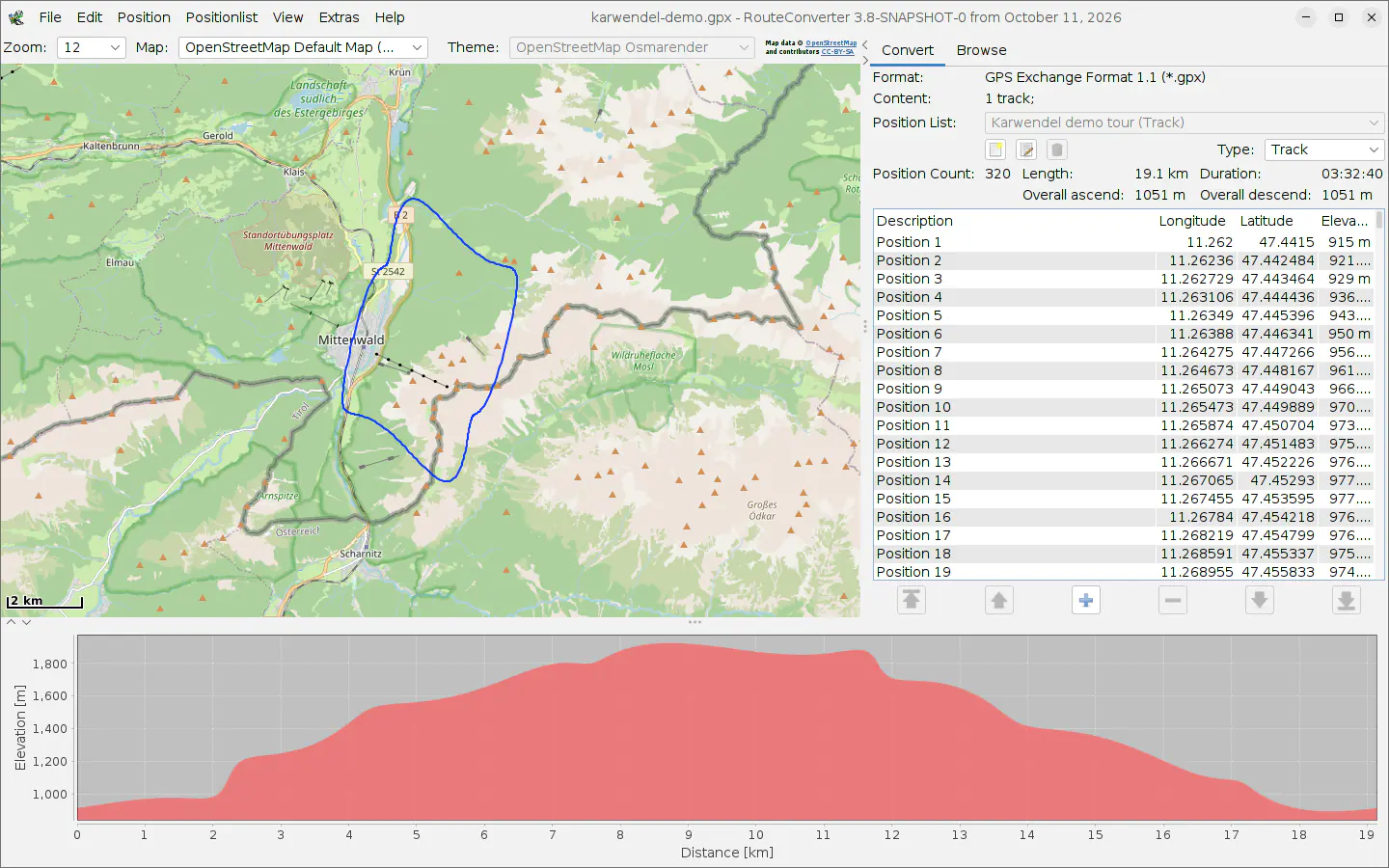Select the Position 10 row
The height and width of the screenshot is (868, 1389).
[x=1124, y=407]
